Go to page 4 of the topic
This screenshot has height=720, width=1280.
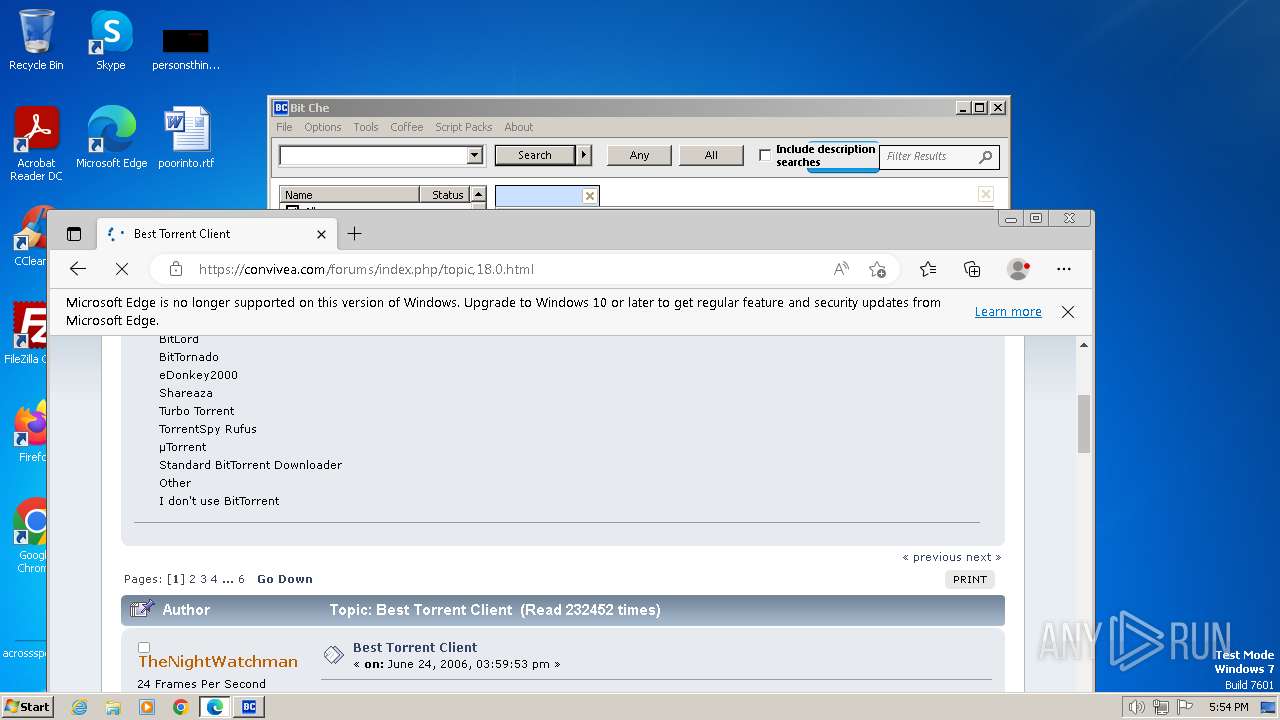[x=213, y=579]
